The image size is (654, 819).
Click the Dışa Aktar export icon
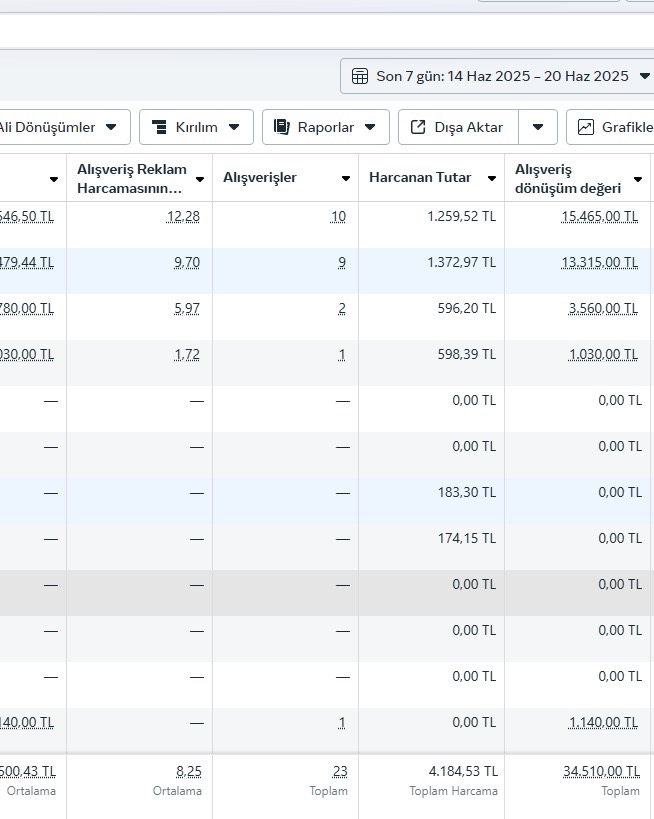pos(418,127)
